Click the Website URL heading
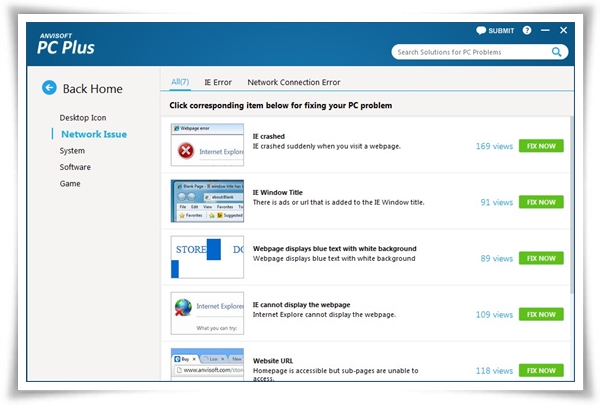Screen dimensions: 600x405 [273, 361]
